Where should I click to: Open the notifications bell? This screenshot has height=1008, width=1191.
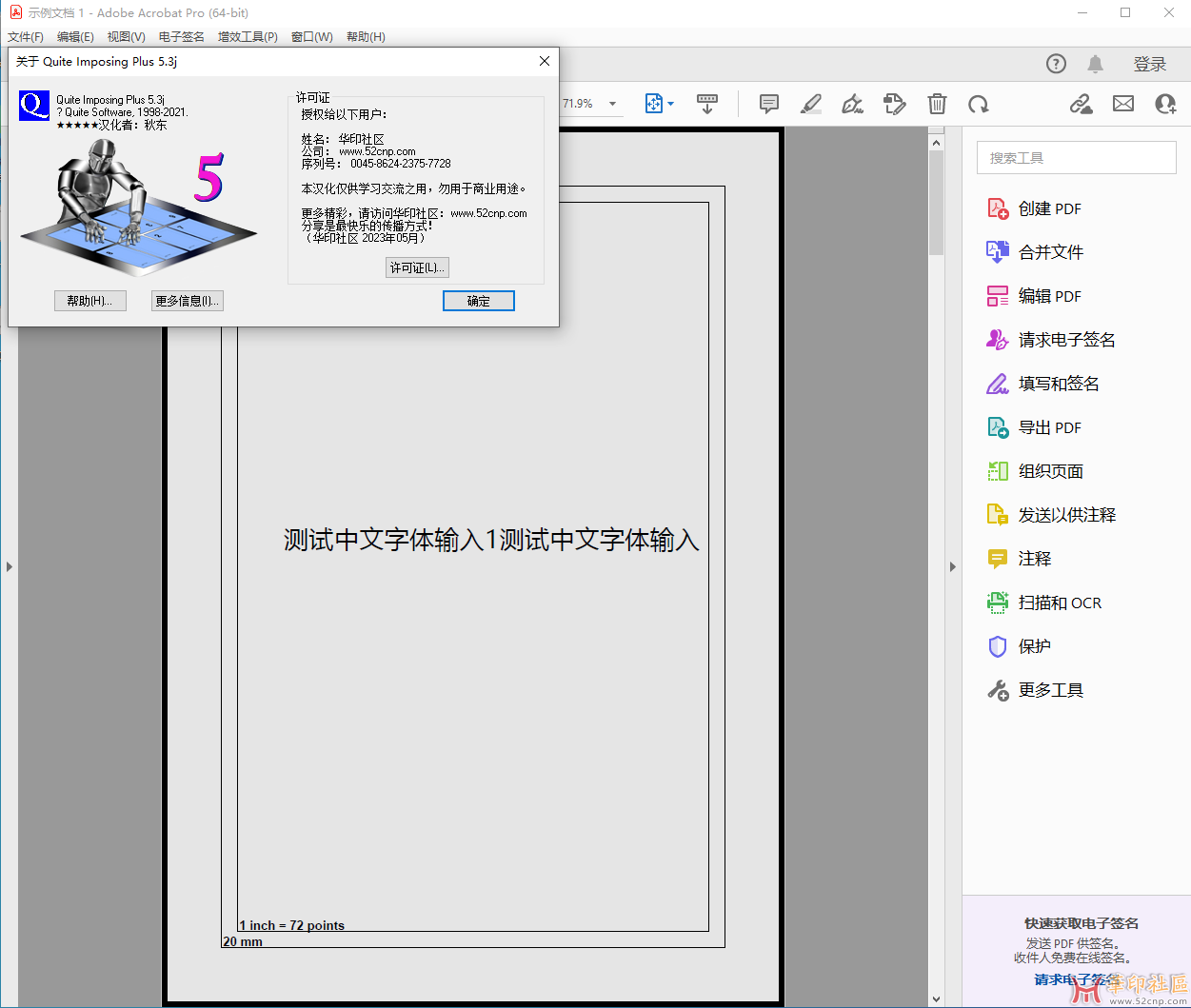click(1096, 64)
